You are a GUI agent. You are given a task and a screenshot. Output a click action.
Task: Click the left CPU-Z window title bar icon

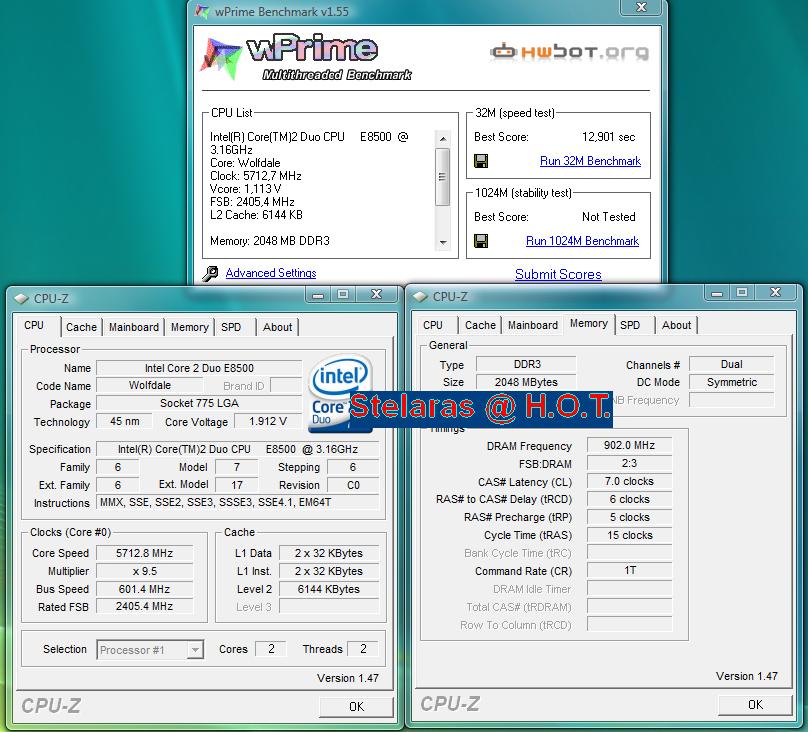pos(21,299)
